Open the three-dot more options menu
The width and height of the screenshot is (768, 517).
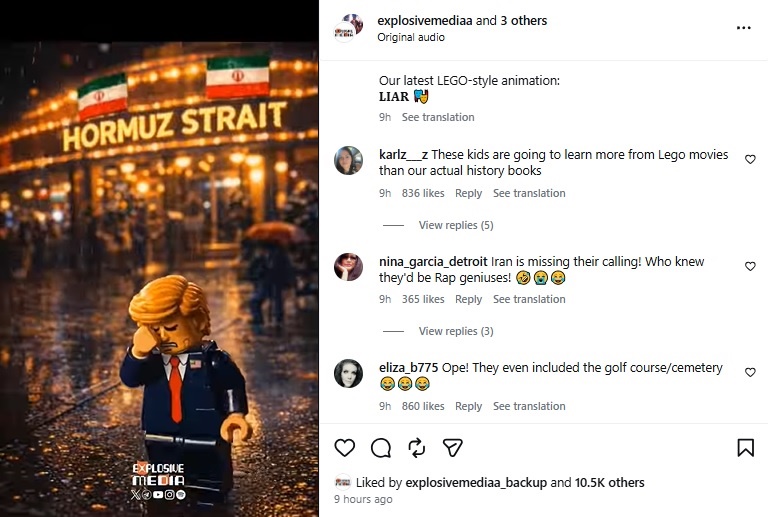(743, 28)
